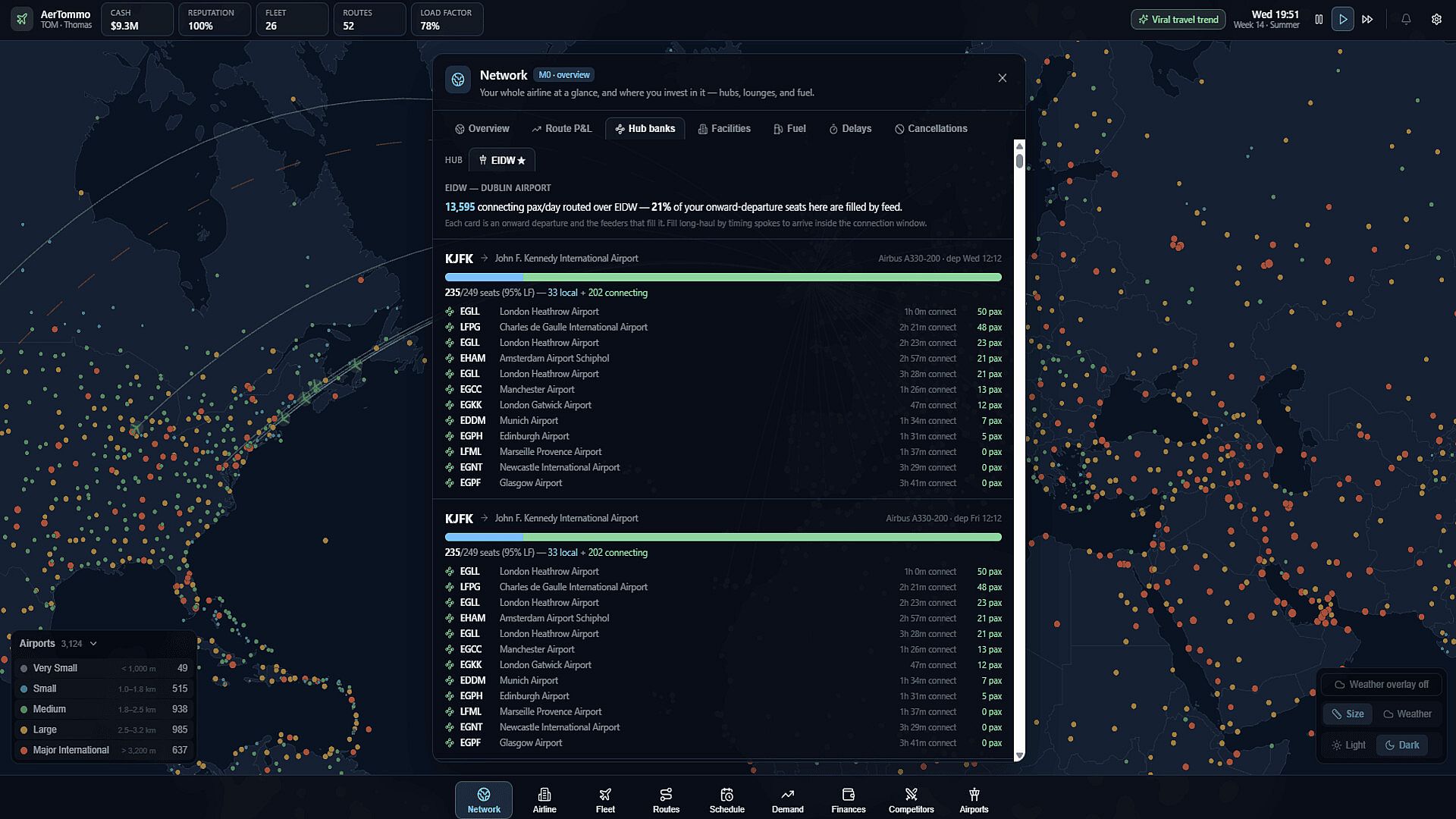Click the Viral travel trend badge
Screen dimensions: 1456x819
1178,20
